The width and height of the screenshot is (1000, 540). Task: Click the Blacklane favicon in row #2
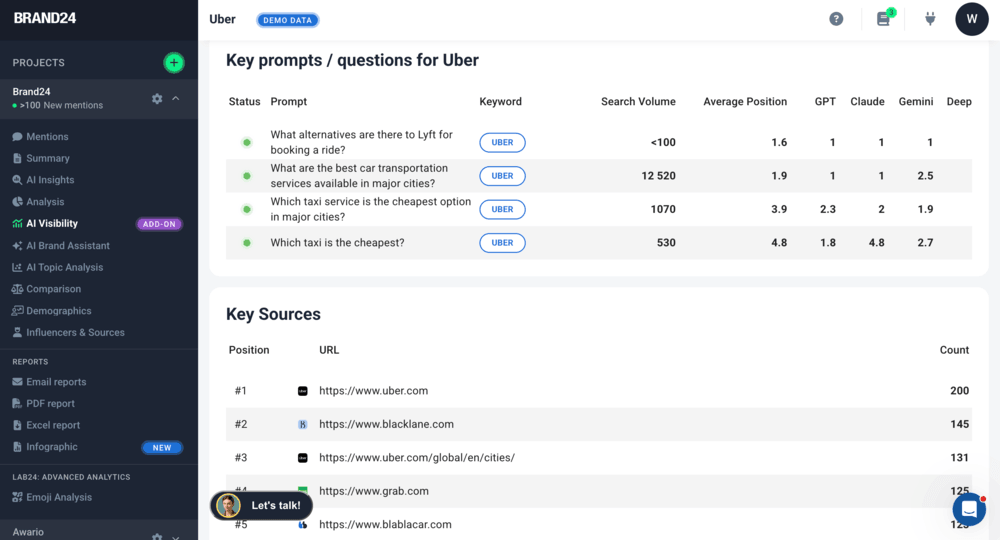tap(303, 425)
